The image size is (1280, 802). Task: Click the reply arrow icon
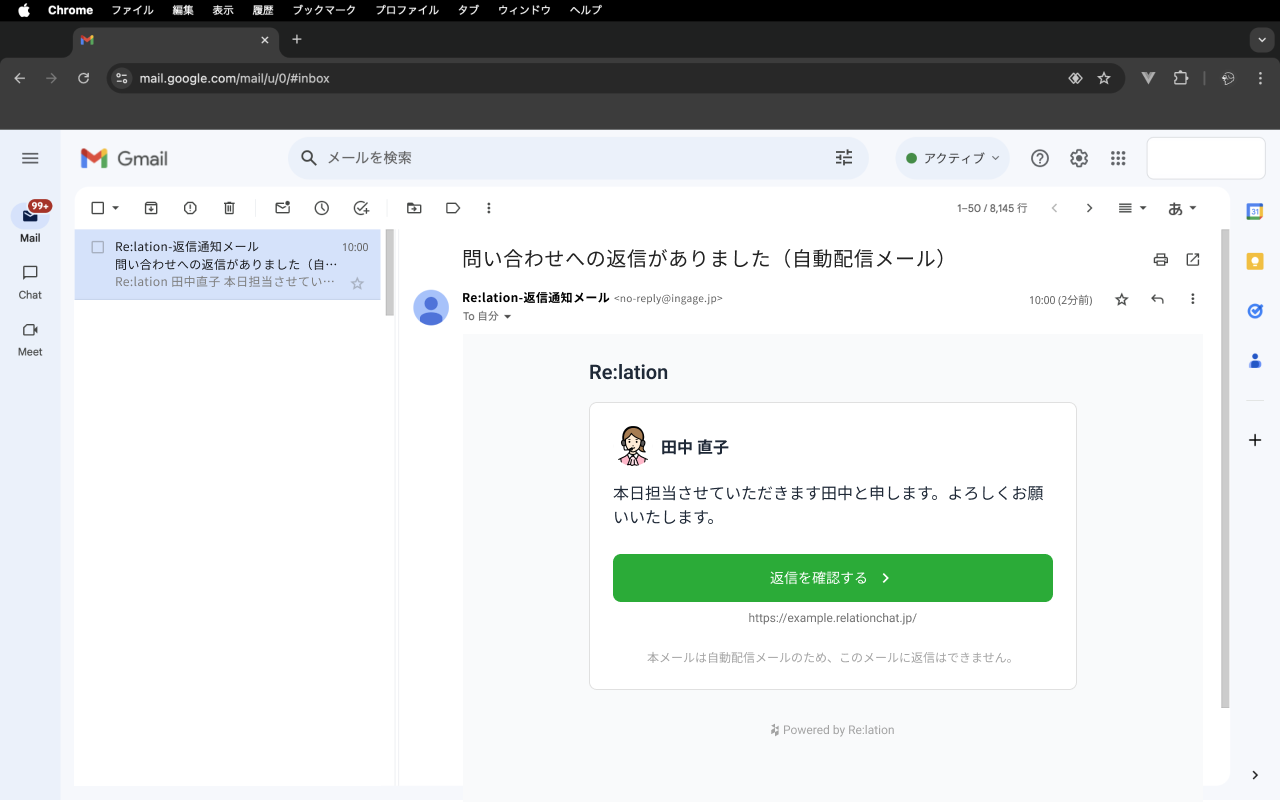click(1157, 299)
